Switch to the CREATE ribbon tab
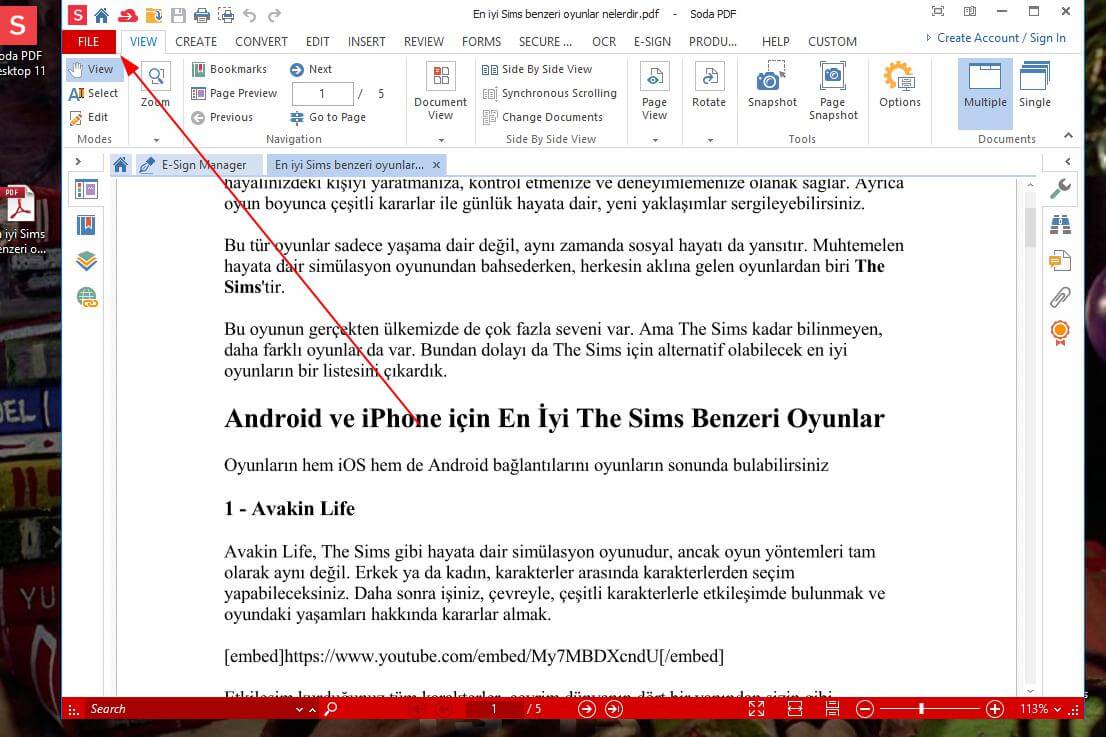1106x737 pixels. tap(196, 42)
